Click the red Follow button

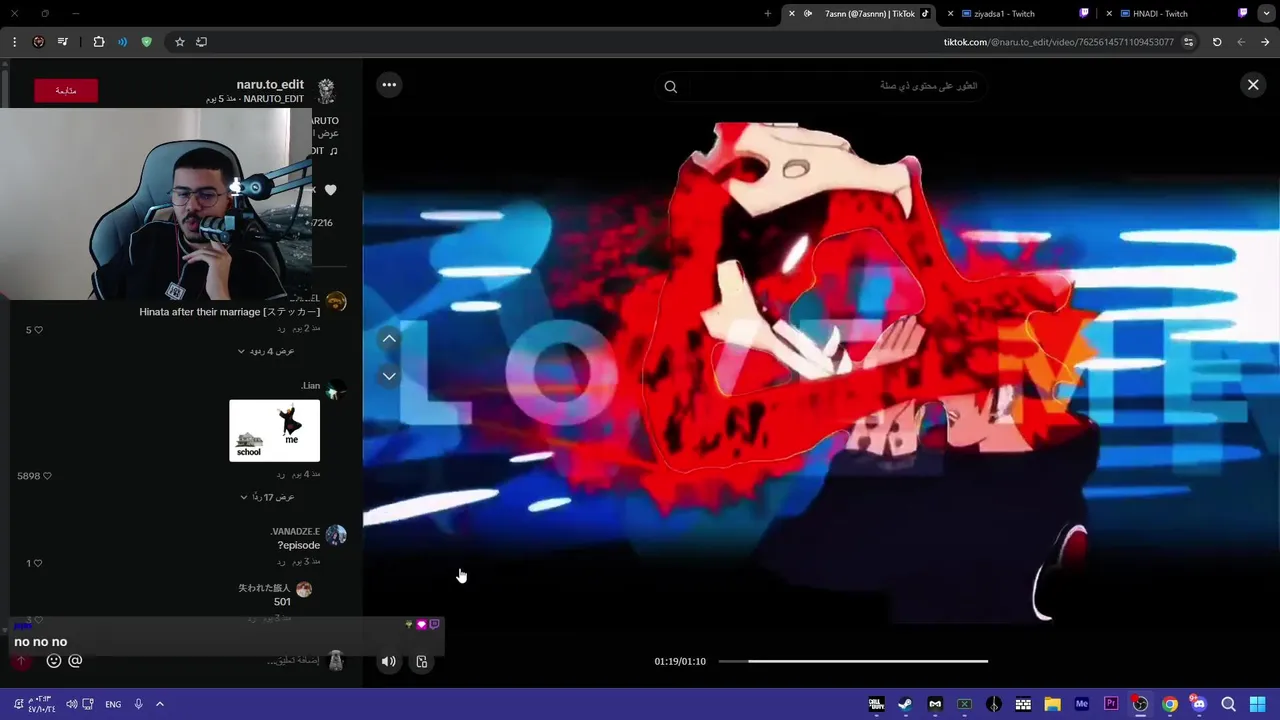pos(65,90)
